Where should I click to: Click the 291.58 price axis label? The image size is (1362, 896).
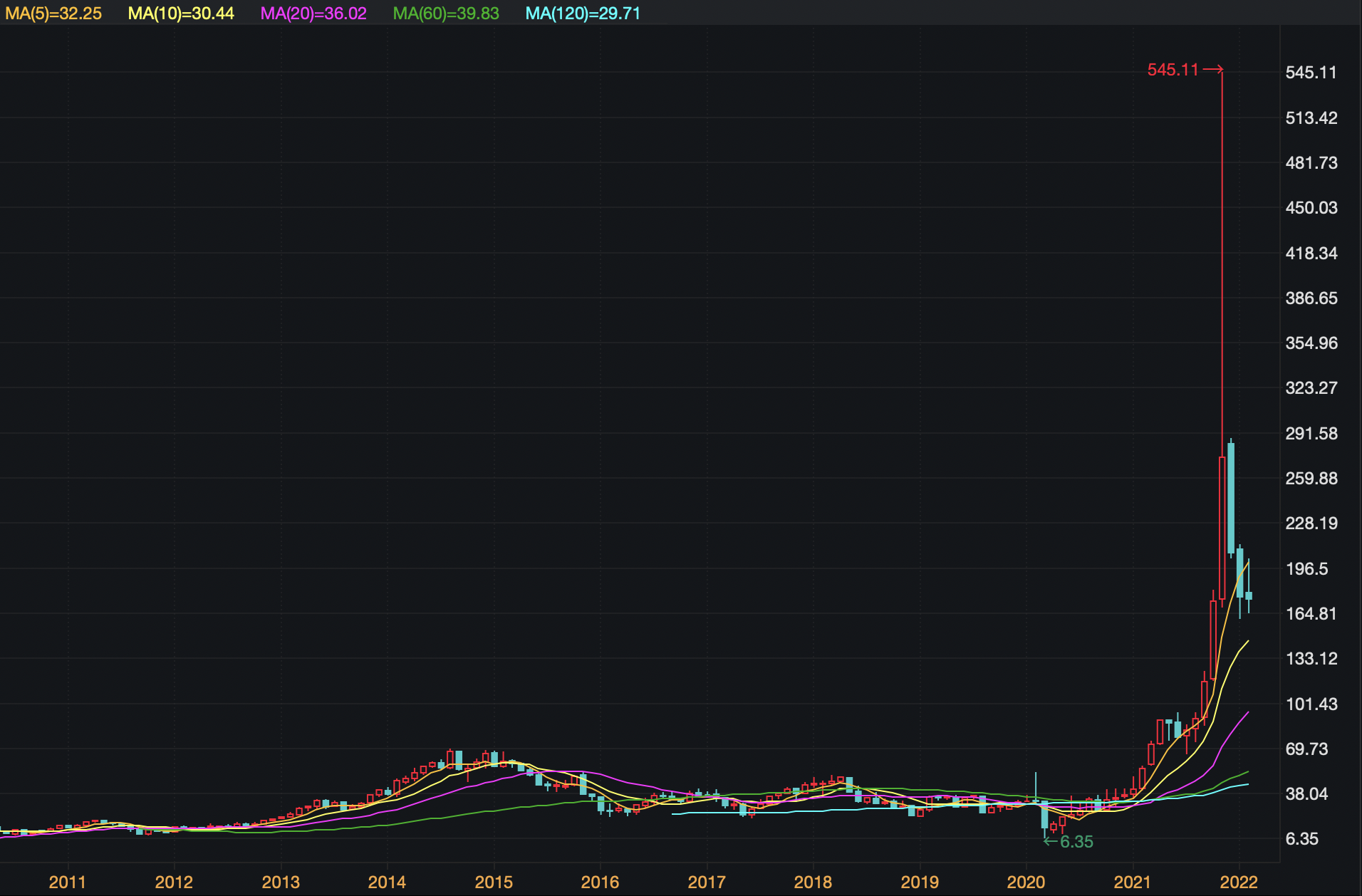(1311, 434)
